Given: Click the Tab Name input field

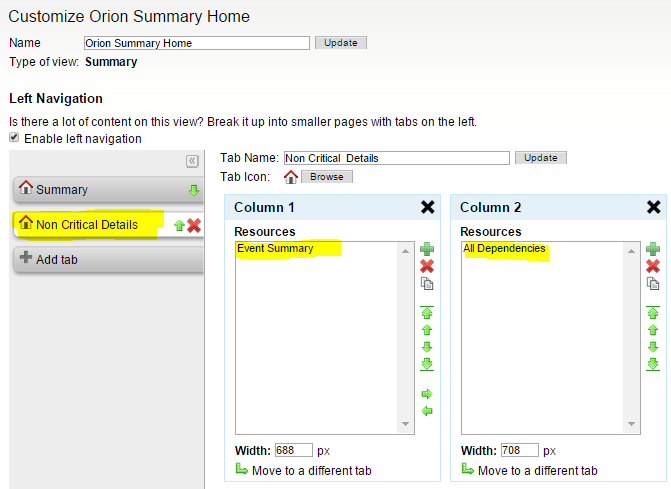Looking at the screenshot, I should click(397, 158).
